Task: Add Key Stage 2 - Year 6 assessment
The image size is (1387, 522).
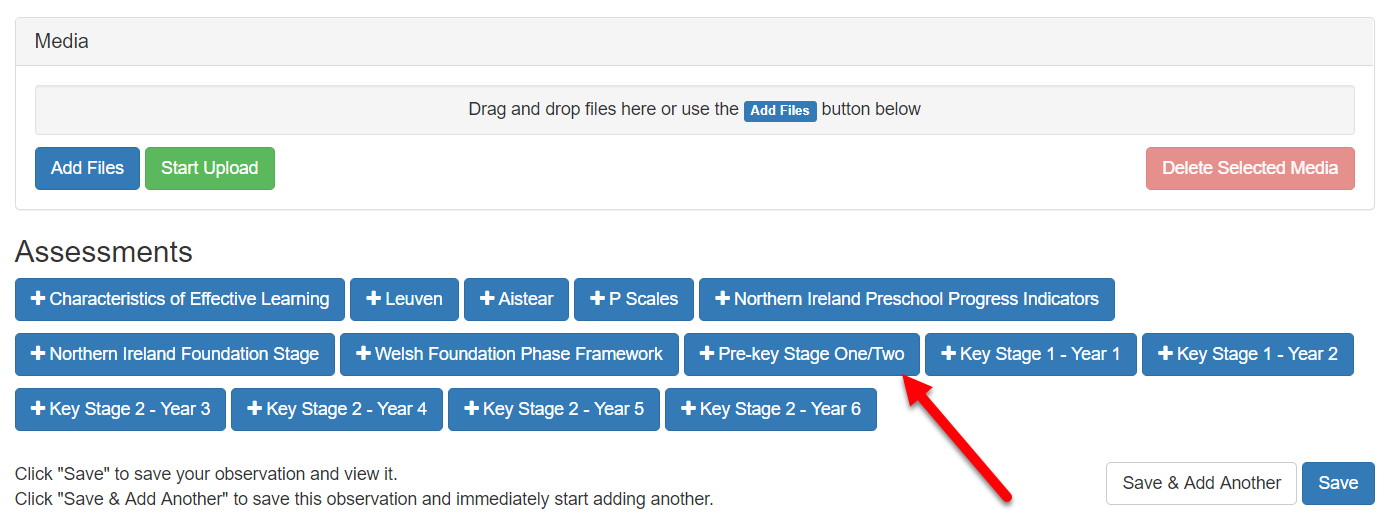Action: point(770,409)
